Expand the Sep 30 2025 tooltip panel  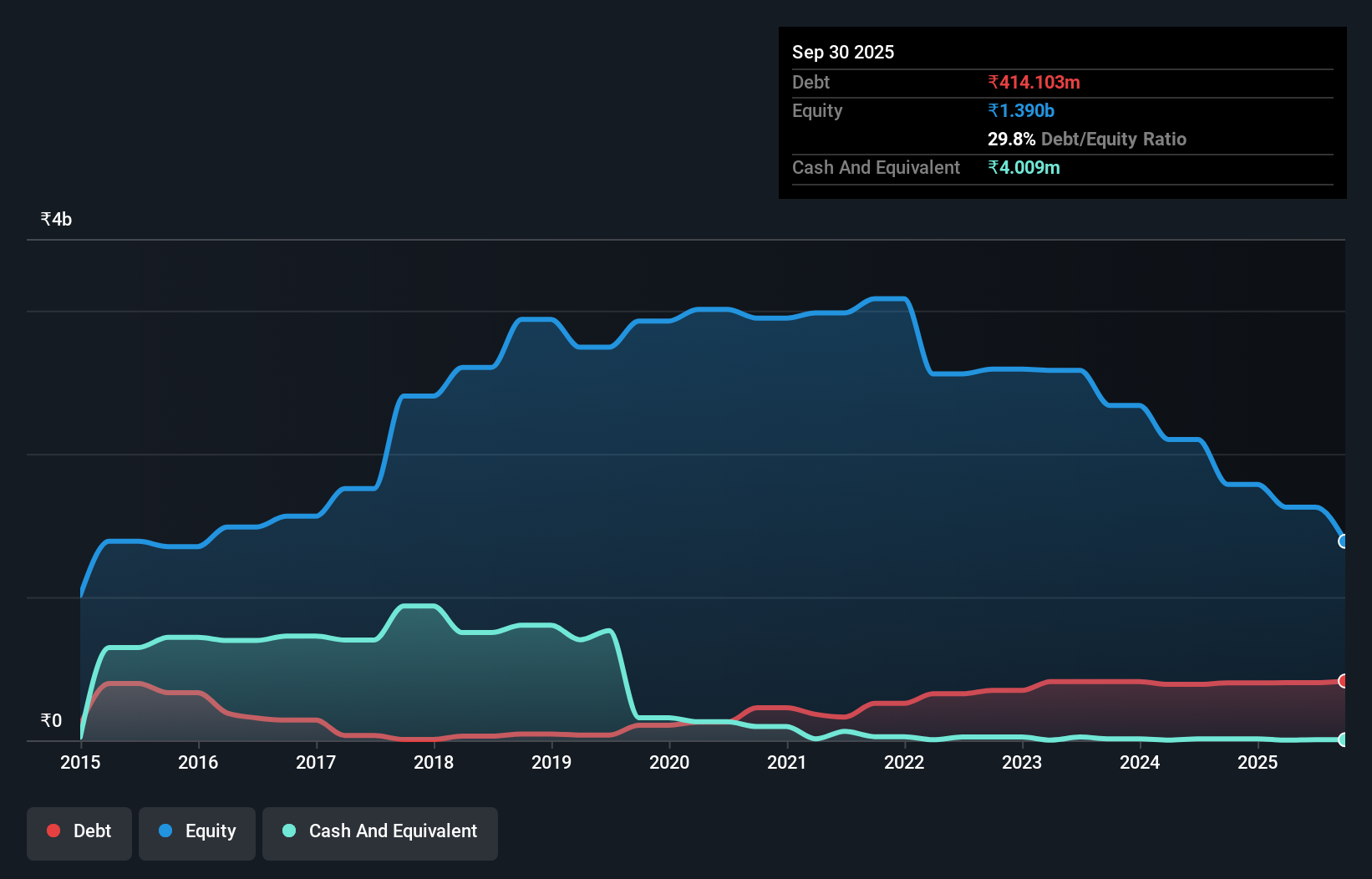click(843, 52)
